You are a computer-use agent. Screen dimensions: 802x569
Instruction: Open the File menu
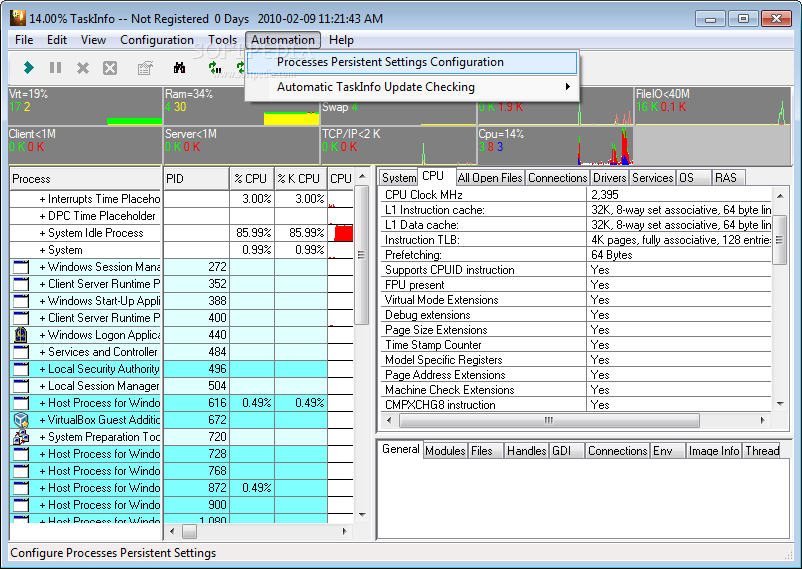(x=24, y=40)
